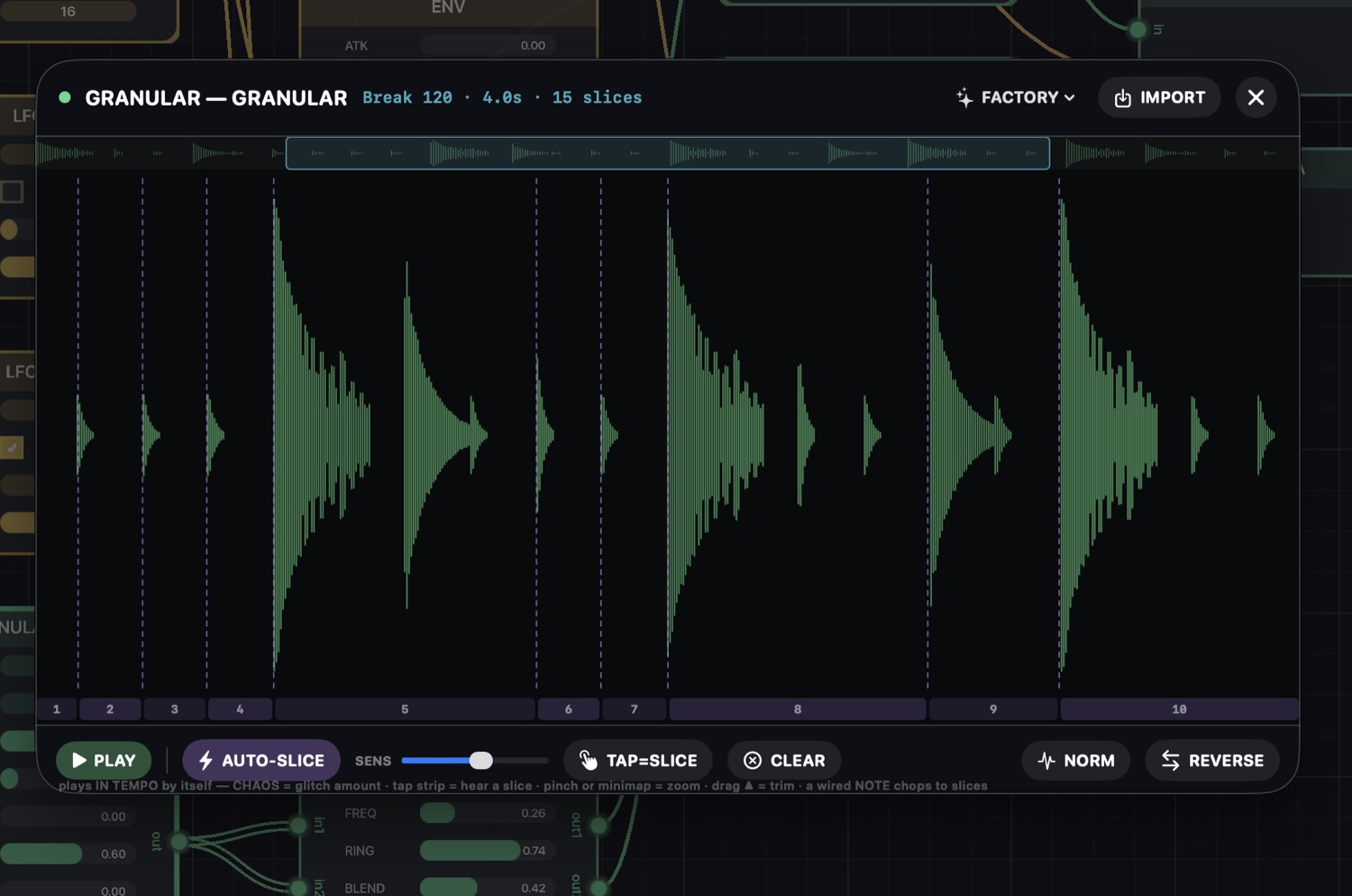This screenshot has width=1352, height=896.
Task: Click the background slider valued 0.60
Action: pos(68,854)
